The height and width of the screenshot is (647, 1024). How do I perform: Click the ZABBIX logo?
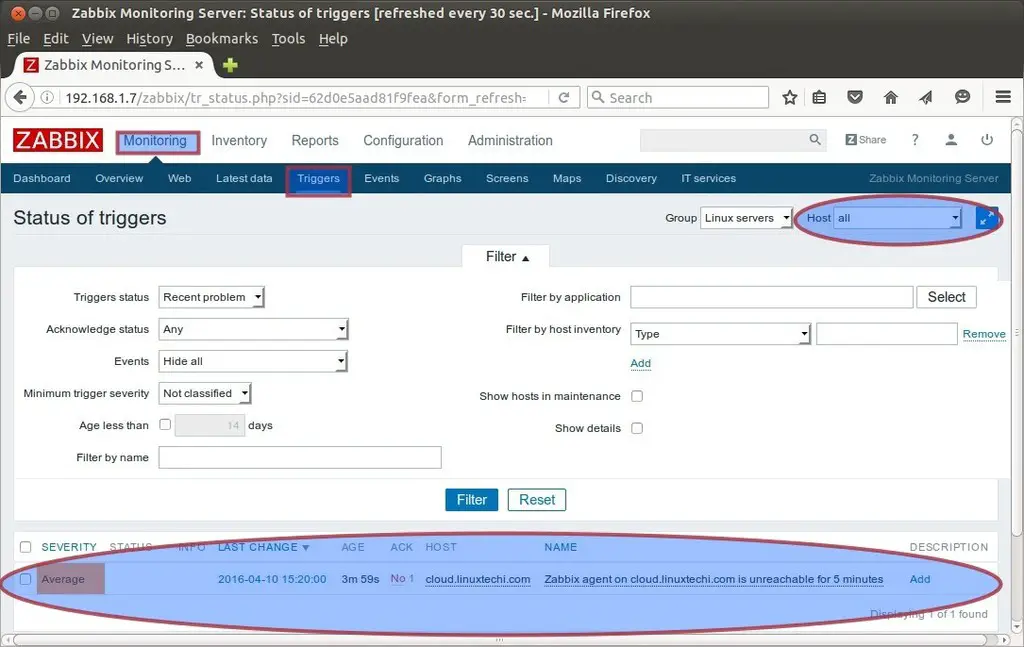(x=57, y=140)
